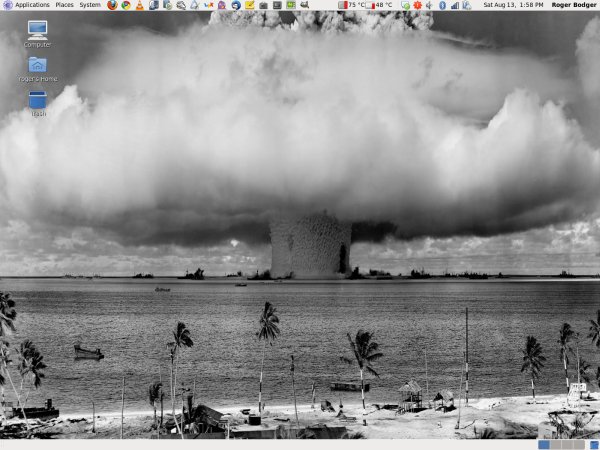Image resolution: width=600 pixels, height=450 pixels.
Task: Click the 48 °C temperature sensor
Action: click(379, 5)
